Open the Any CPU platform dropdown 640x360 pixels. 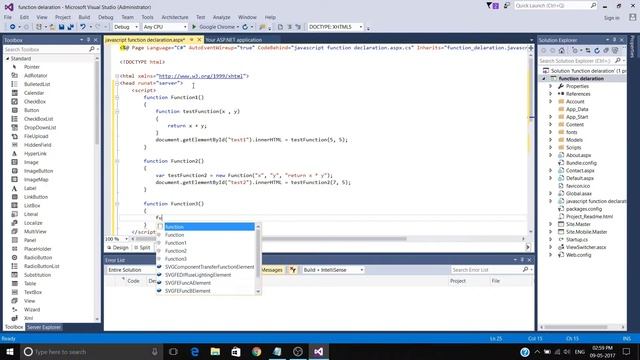(x=165, y=27)
